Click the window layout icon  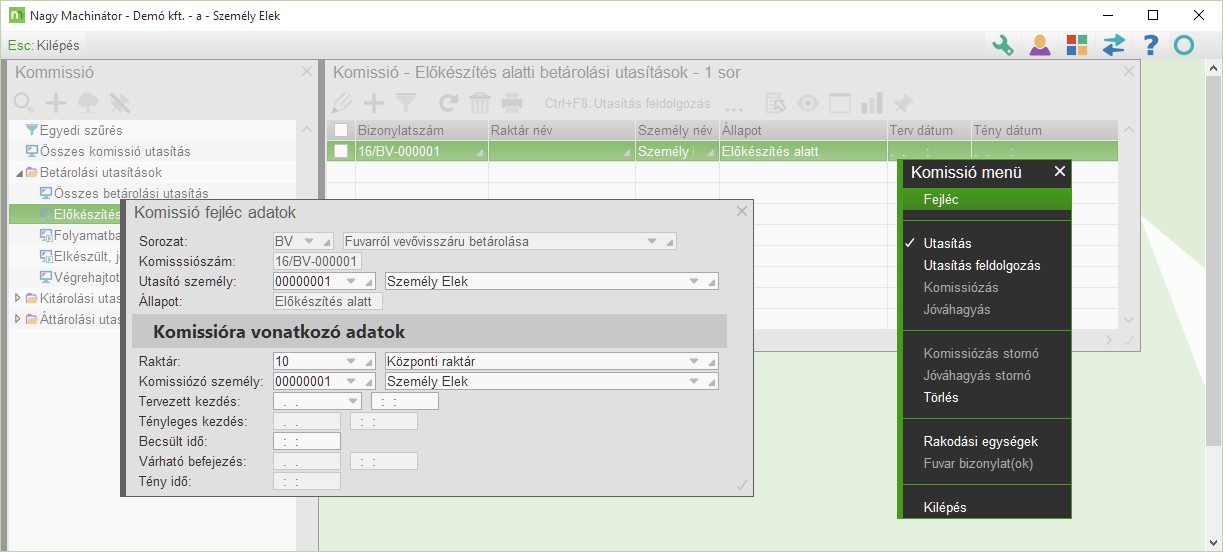(840, 102)
